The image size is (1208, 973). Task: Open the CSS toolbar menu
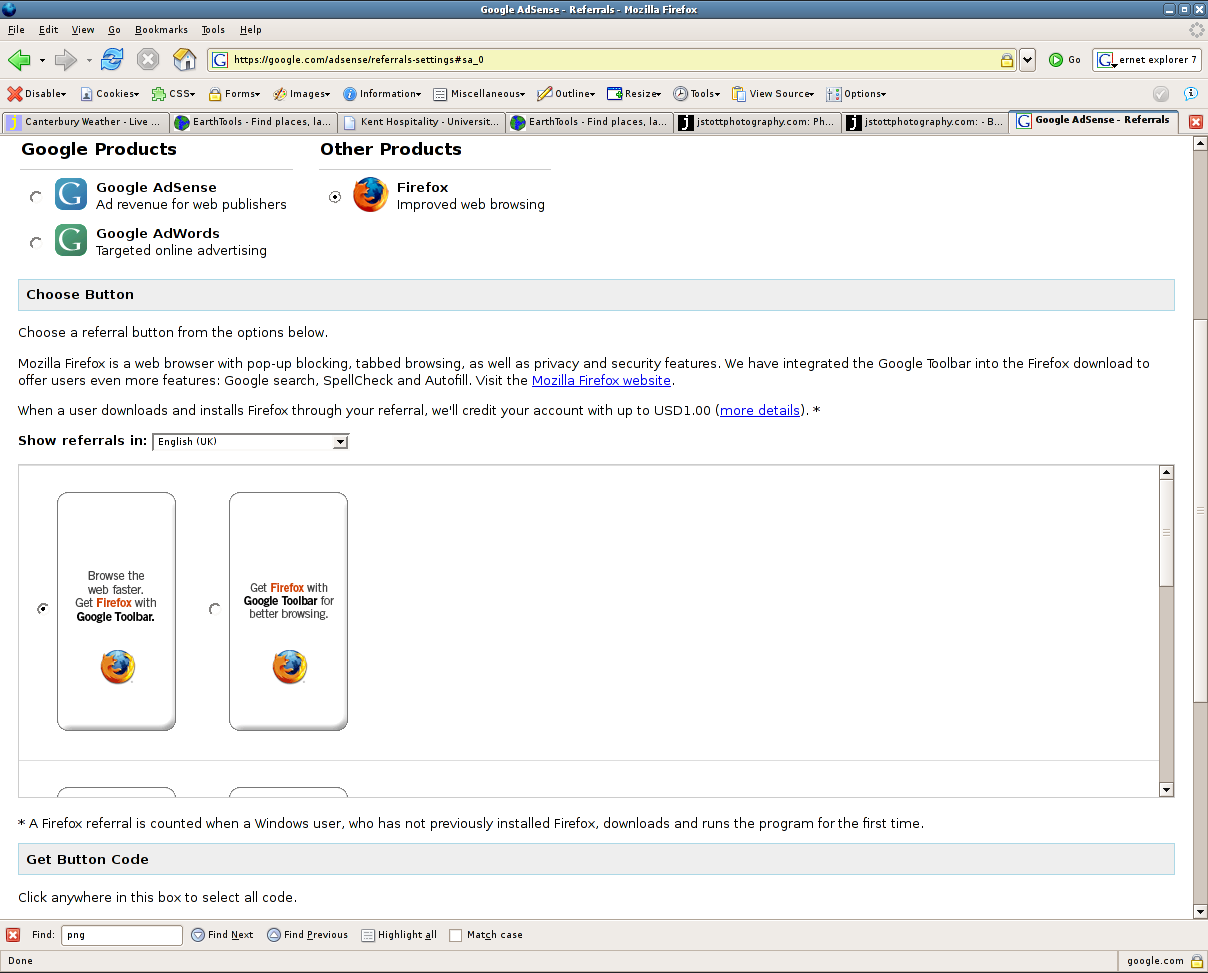(174, 94)
